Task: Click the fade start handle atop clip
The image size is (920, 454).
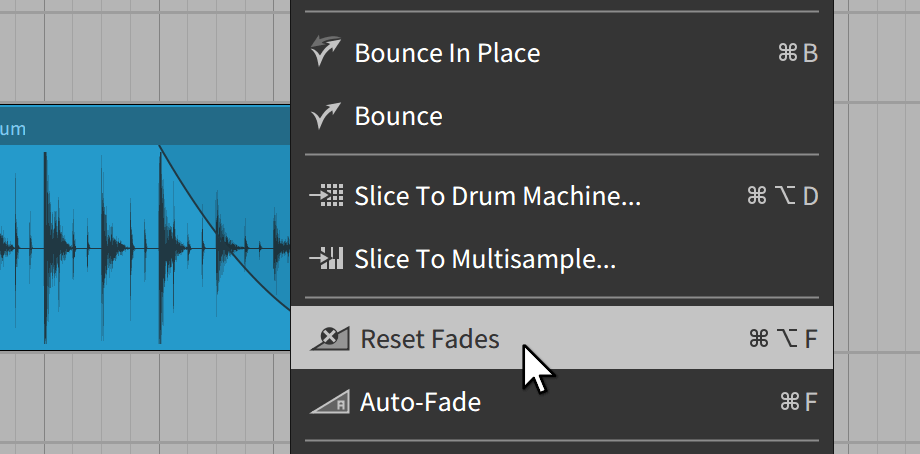Action: (161, 147)
